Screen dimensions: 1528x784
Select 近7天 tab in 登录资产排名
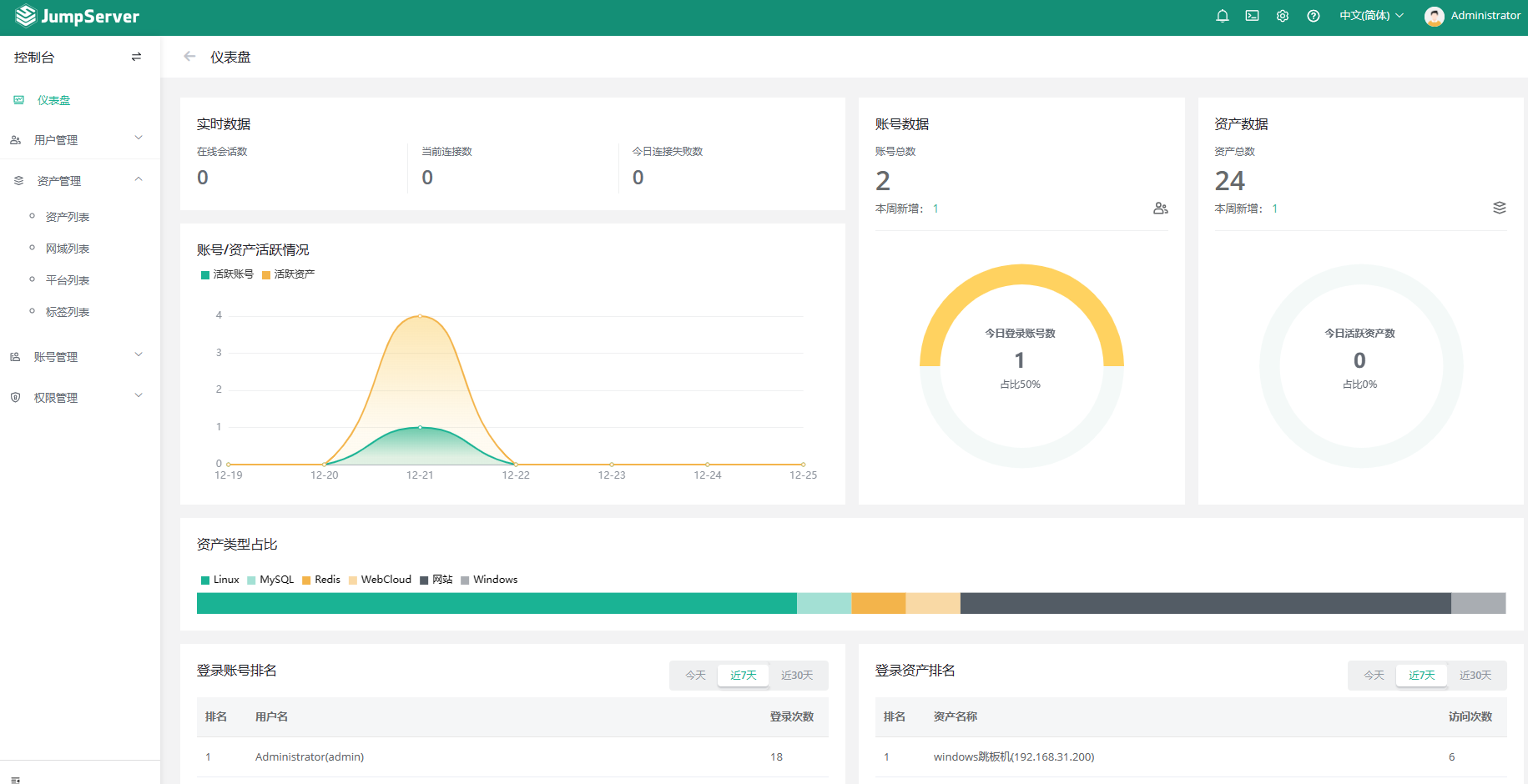1421,676
